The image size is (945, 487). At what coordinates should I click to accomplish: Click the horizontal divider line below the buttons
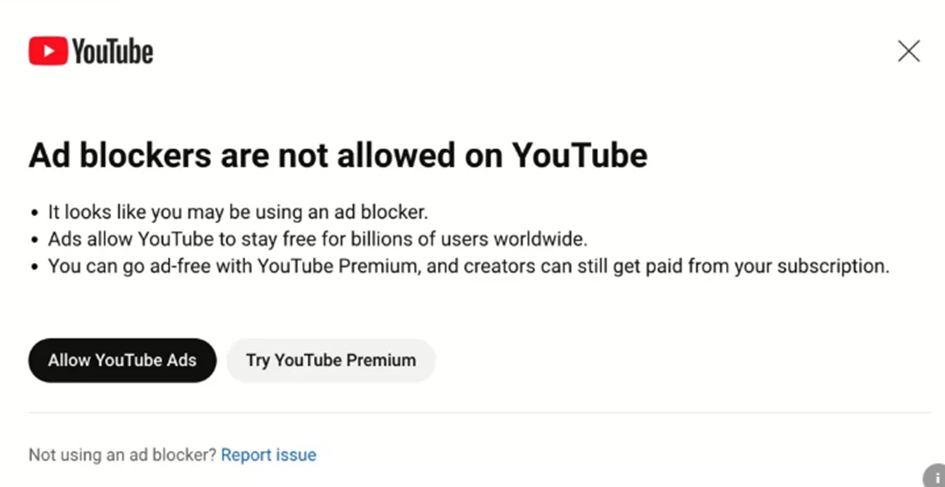(x=480, y=413)
